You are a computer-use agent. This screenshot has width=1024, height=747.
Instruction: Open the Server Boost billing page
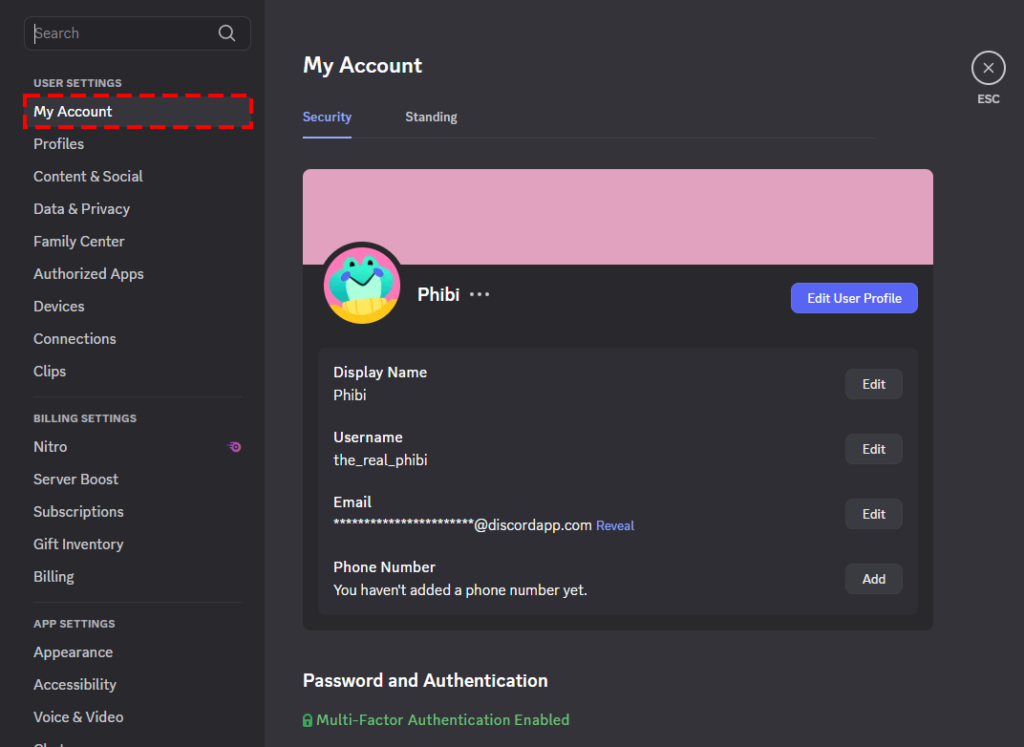pyautogui.click(x=76, y=479)
